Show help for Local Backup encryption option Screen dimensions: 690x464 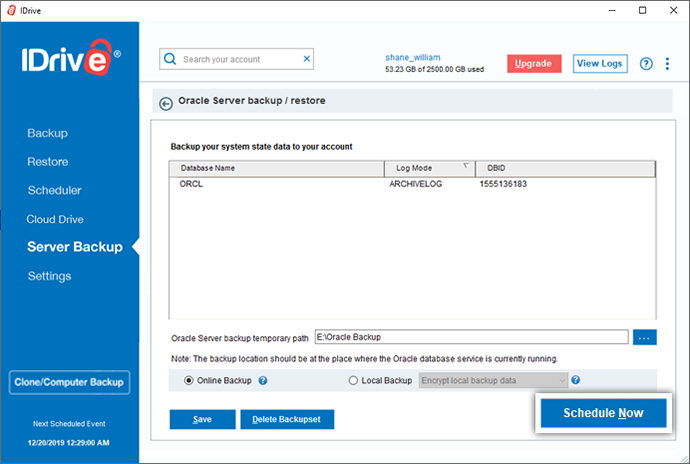tap(576, 380)
